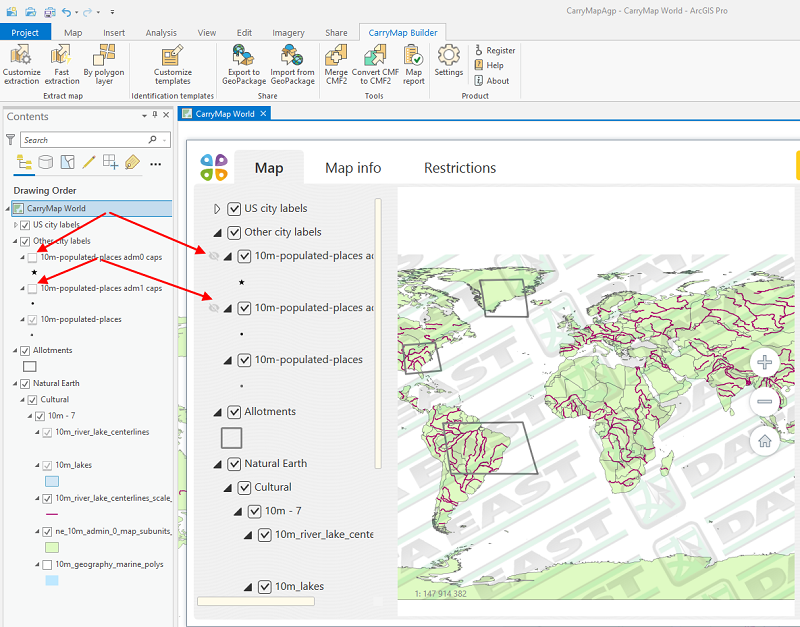The image size is (800, 627).
Task: Reset map preview to home extent
Action: coord(764,441)
